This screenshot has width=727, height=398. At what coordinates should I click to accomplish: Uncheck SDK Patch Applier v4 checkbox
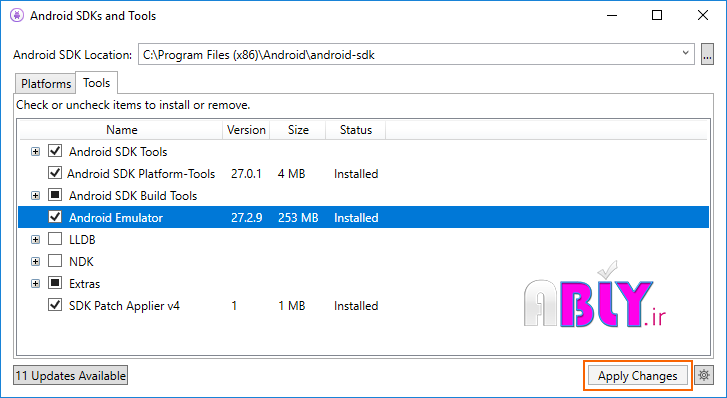(55, 305)
